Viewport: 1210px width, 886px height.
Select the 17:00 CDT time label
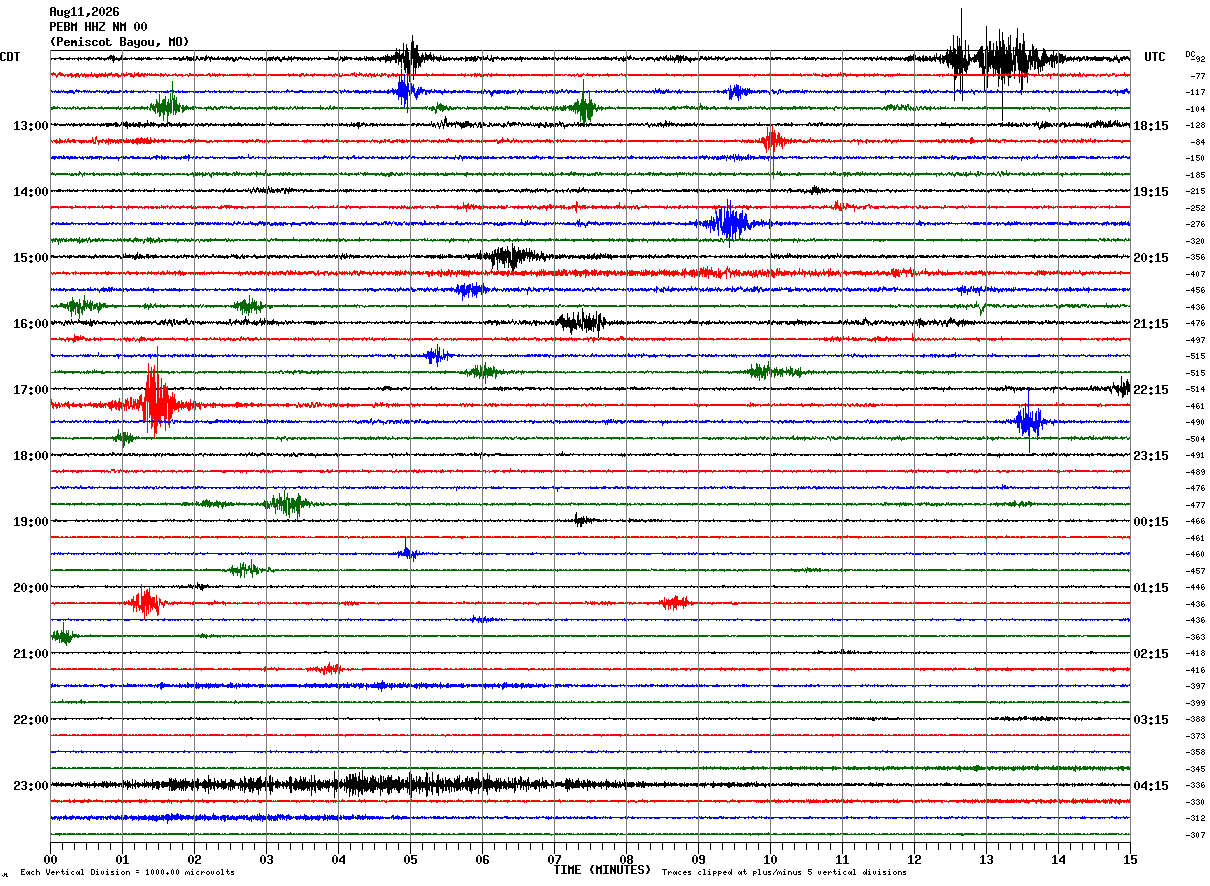click(x=31, y=390)
